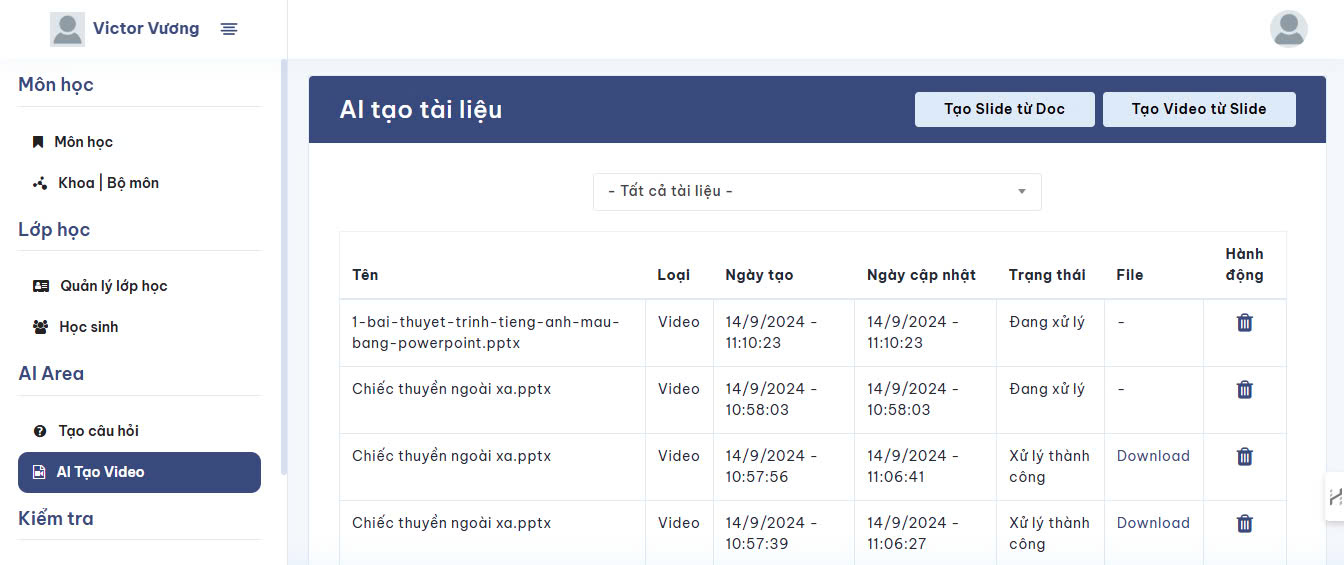Select the AI Tạo Video menu item
1344x565 pixels.
(139, 472)
